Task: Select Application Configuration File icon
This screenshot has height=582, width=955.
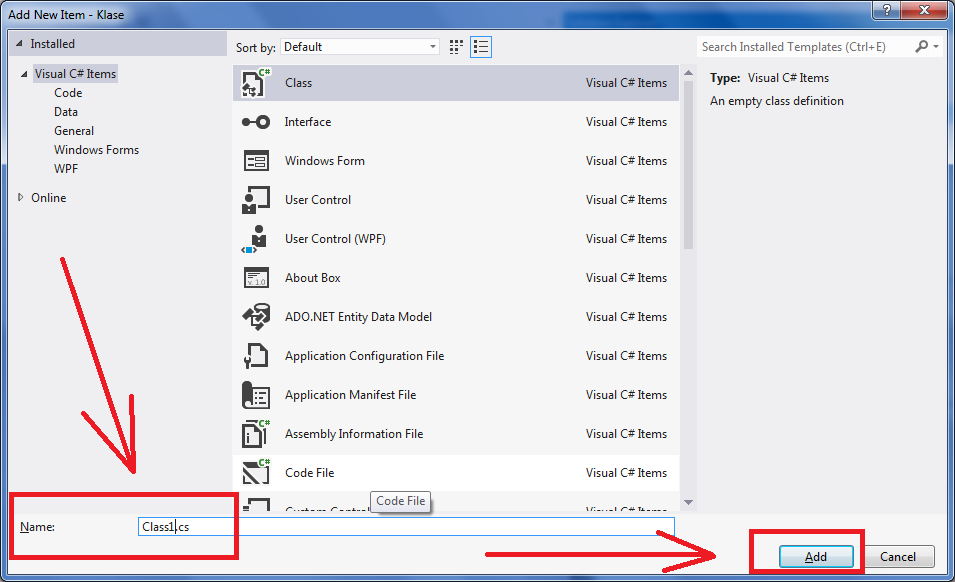Action: 256,356
